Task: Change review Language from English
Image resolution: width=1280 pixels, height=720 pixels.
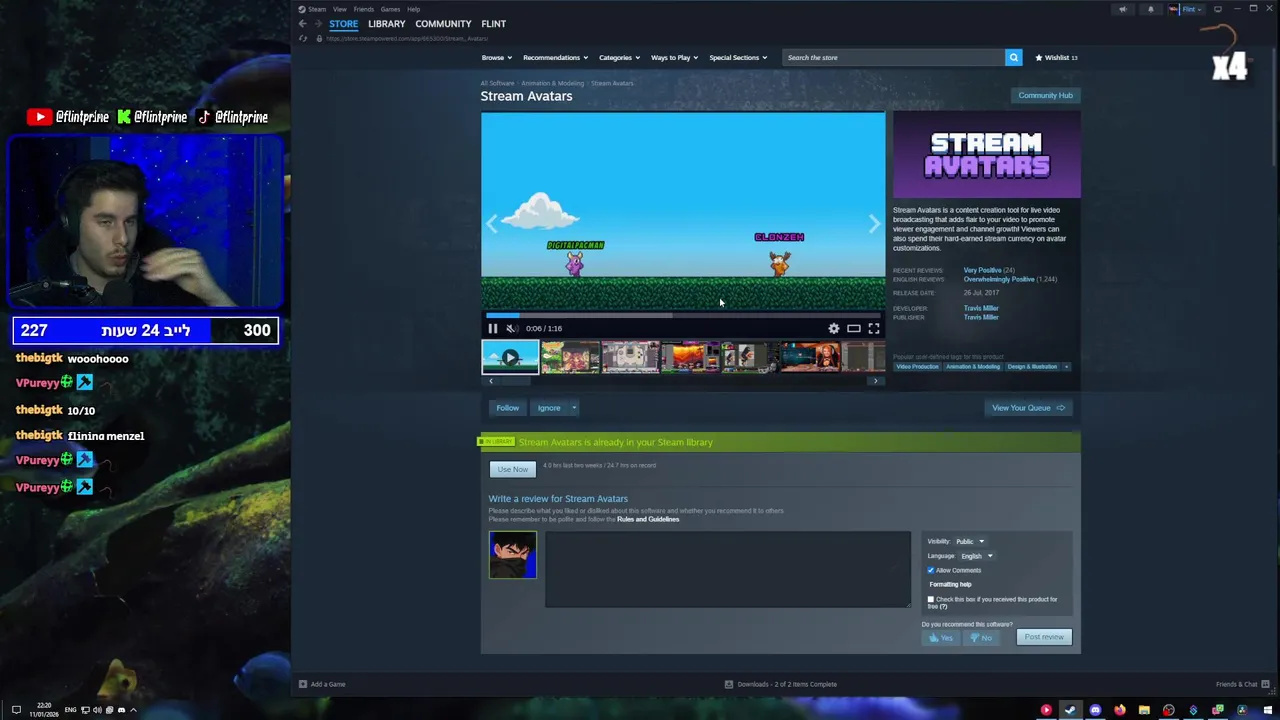Action: [x=976, y=556]
